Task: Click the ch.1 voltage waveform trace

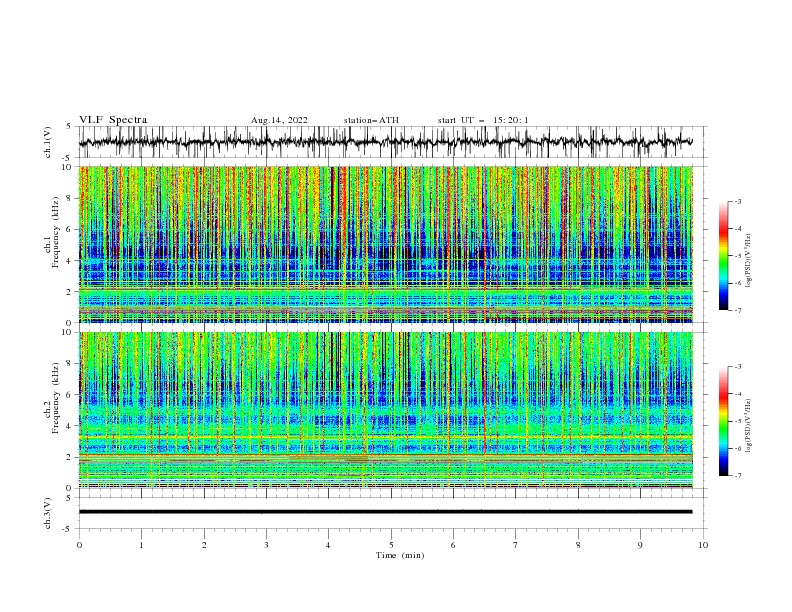Action: click(x=385, y=142)
